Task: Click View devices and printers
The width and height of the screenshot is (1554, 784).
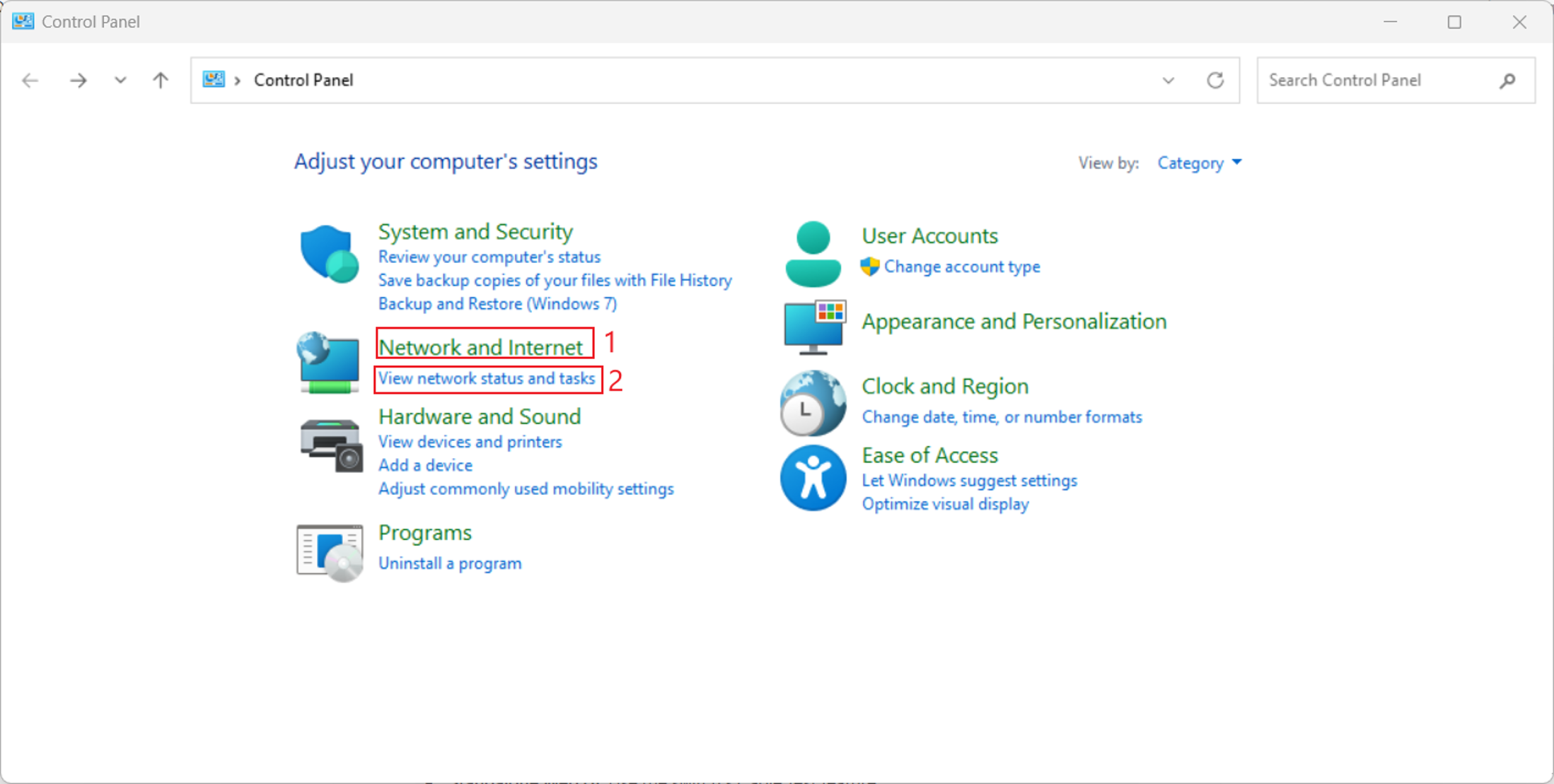Action: 470,442
